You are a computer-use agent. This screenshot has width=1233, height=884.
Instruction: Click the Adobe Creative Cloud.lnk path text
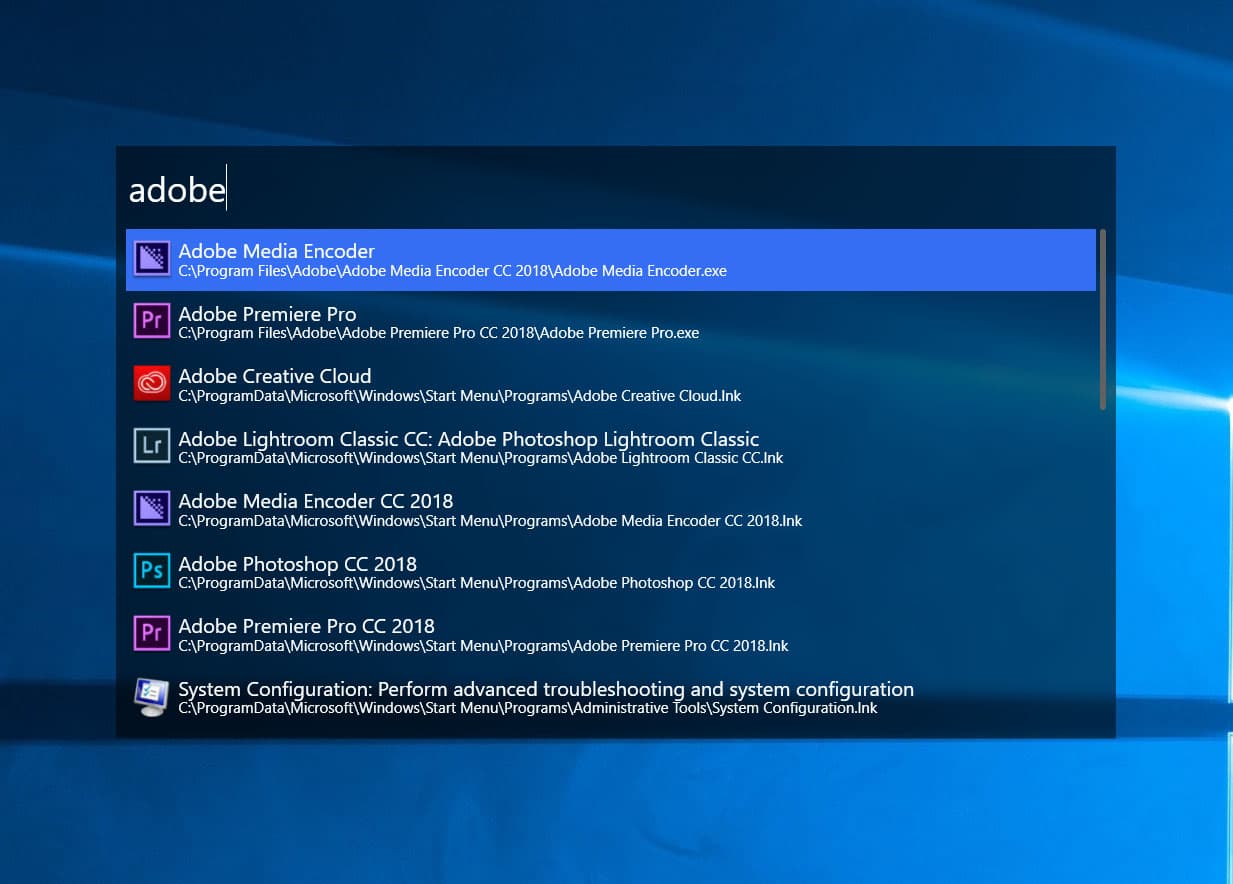(459, 396)
